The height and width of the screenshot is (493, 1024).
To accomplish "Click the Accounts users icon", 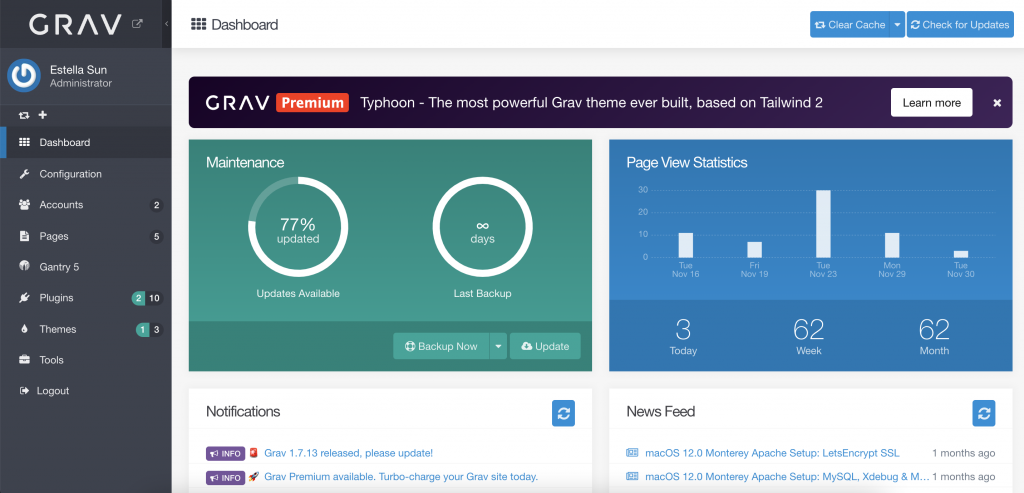I will 24,205.
